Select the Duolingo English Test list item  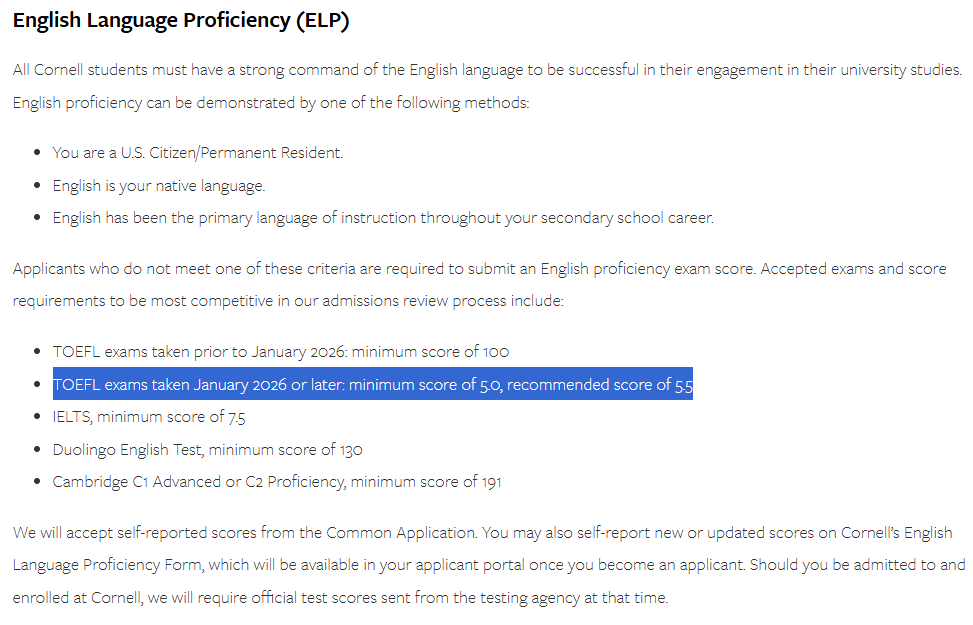207,449
